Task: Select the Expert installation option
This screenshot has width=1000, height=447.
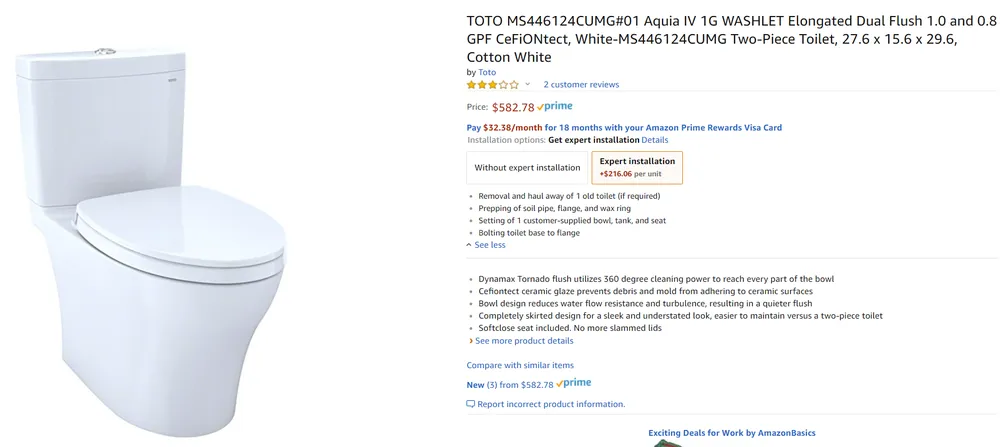Action: (x=637, y=167)
